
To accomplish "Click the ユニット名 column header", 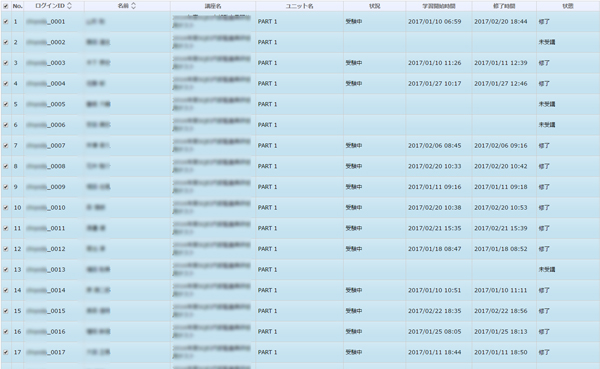I will coord(299,6).
